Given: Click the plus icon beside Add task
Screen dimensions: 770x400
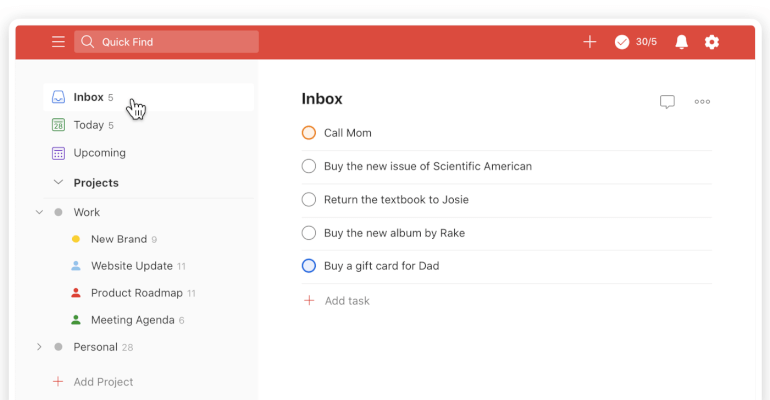Looking at the screenshot, I should 309,300.
